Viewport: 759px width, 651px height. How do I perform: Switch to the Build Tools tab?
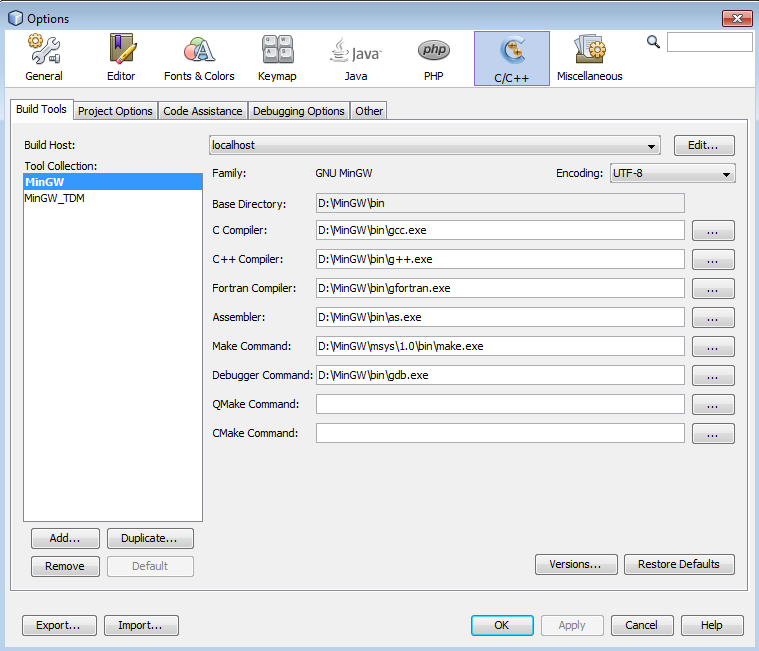coord(41,109)
